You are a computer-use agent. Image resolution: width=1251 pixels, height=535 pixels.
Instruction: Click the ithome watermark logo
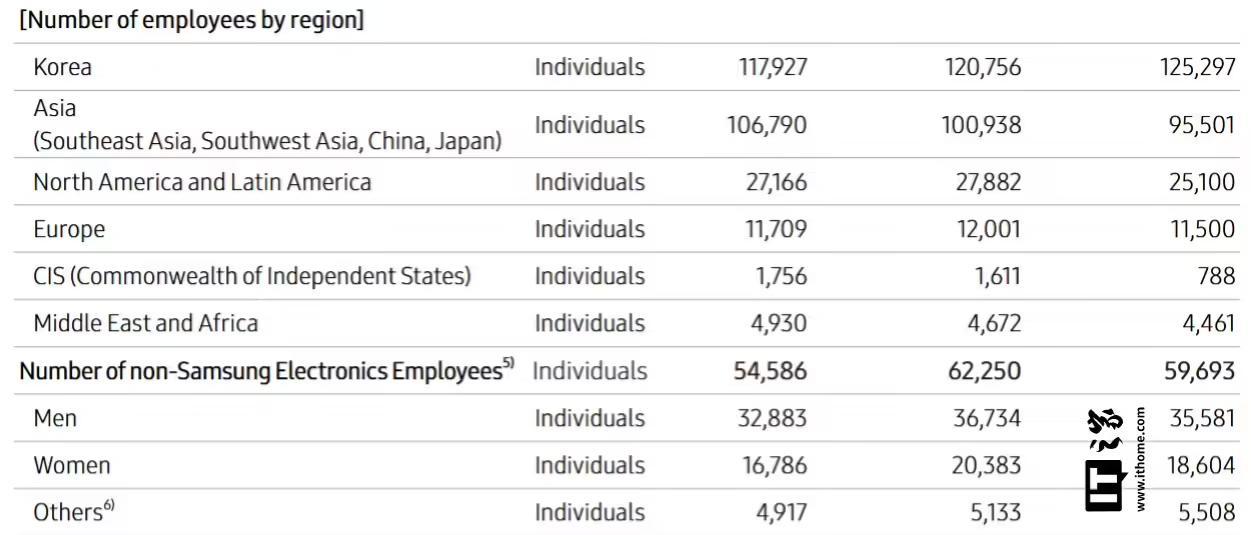(x=1106, y=461)
